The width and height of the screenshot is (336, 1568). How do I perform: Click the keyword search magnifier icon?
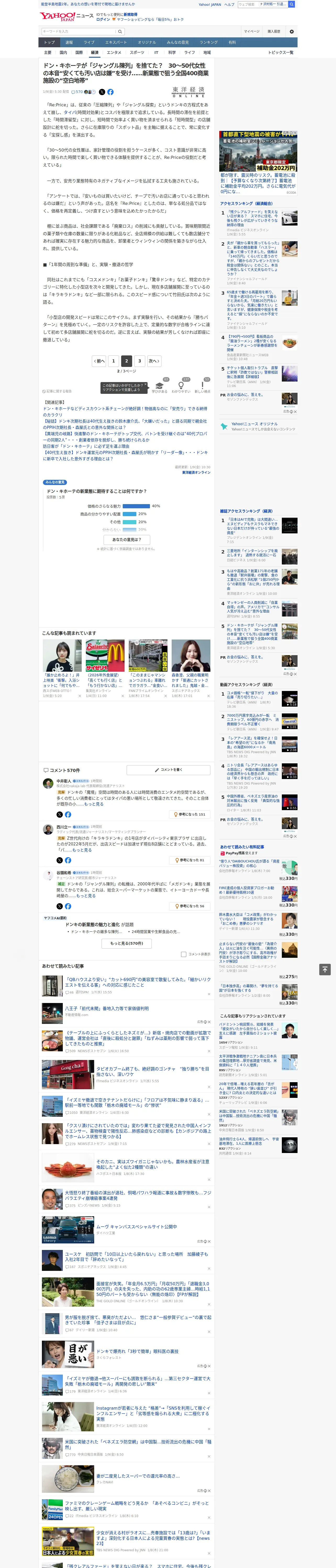(120, 32)
